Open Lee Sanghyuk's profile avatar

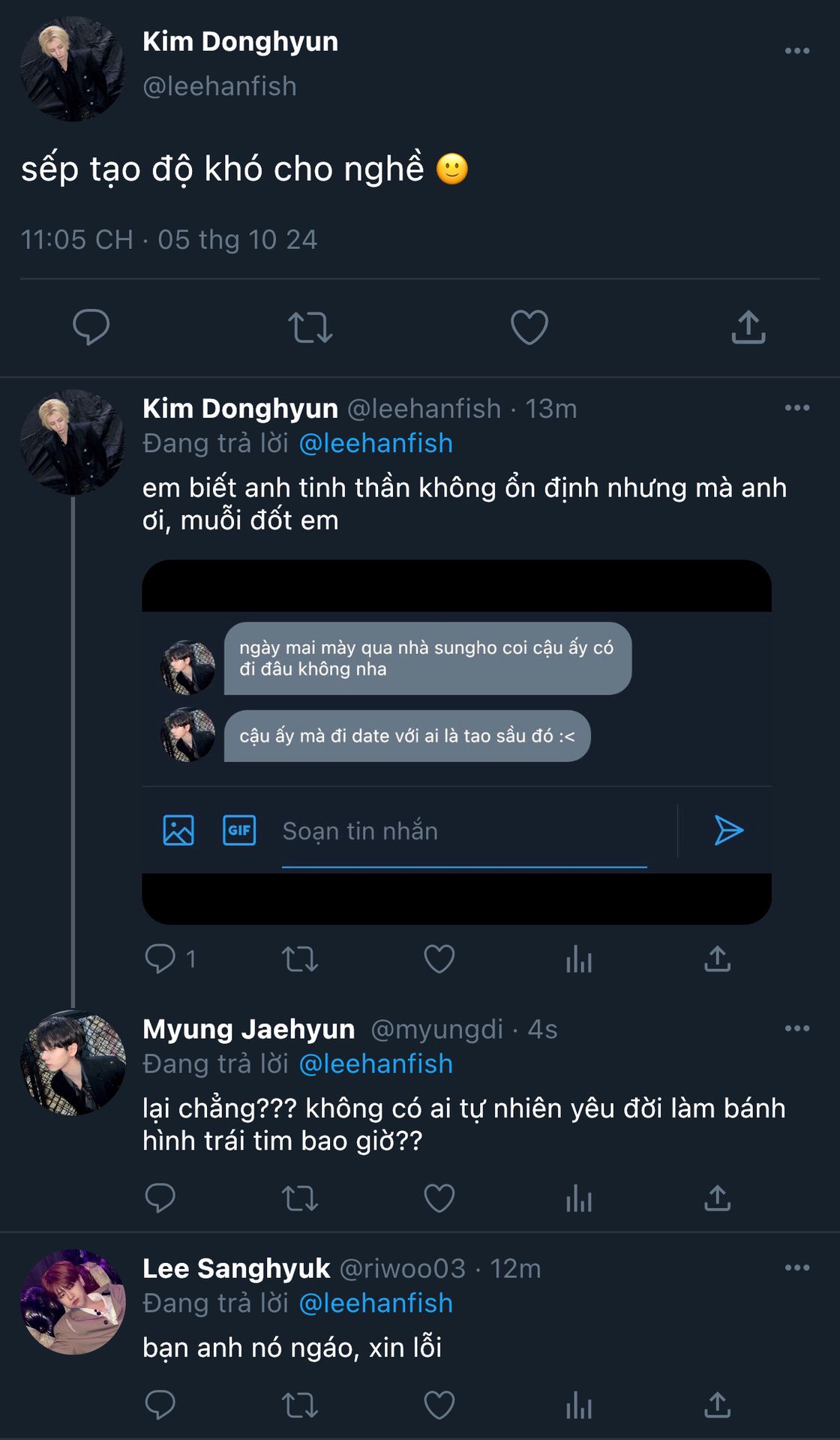[x=73, y=1302]
